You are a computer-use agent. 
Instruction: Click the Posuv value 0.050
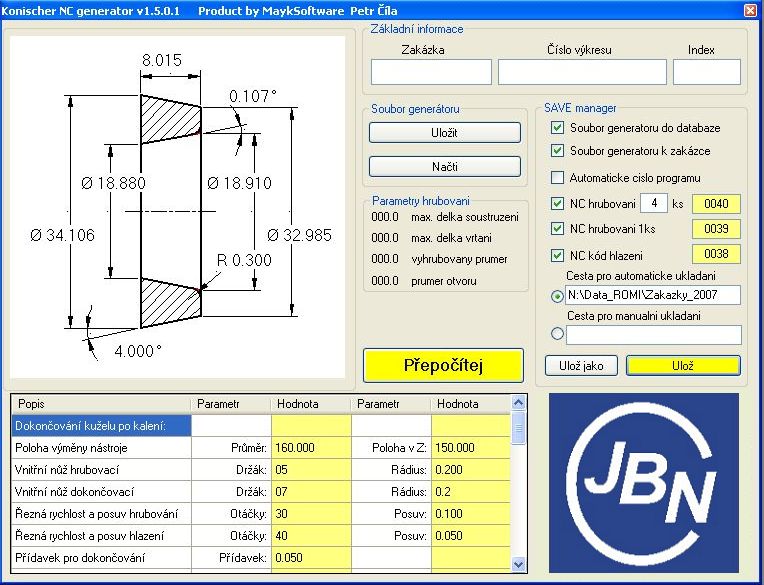coord(471,536)
